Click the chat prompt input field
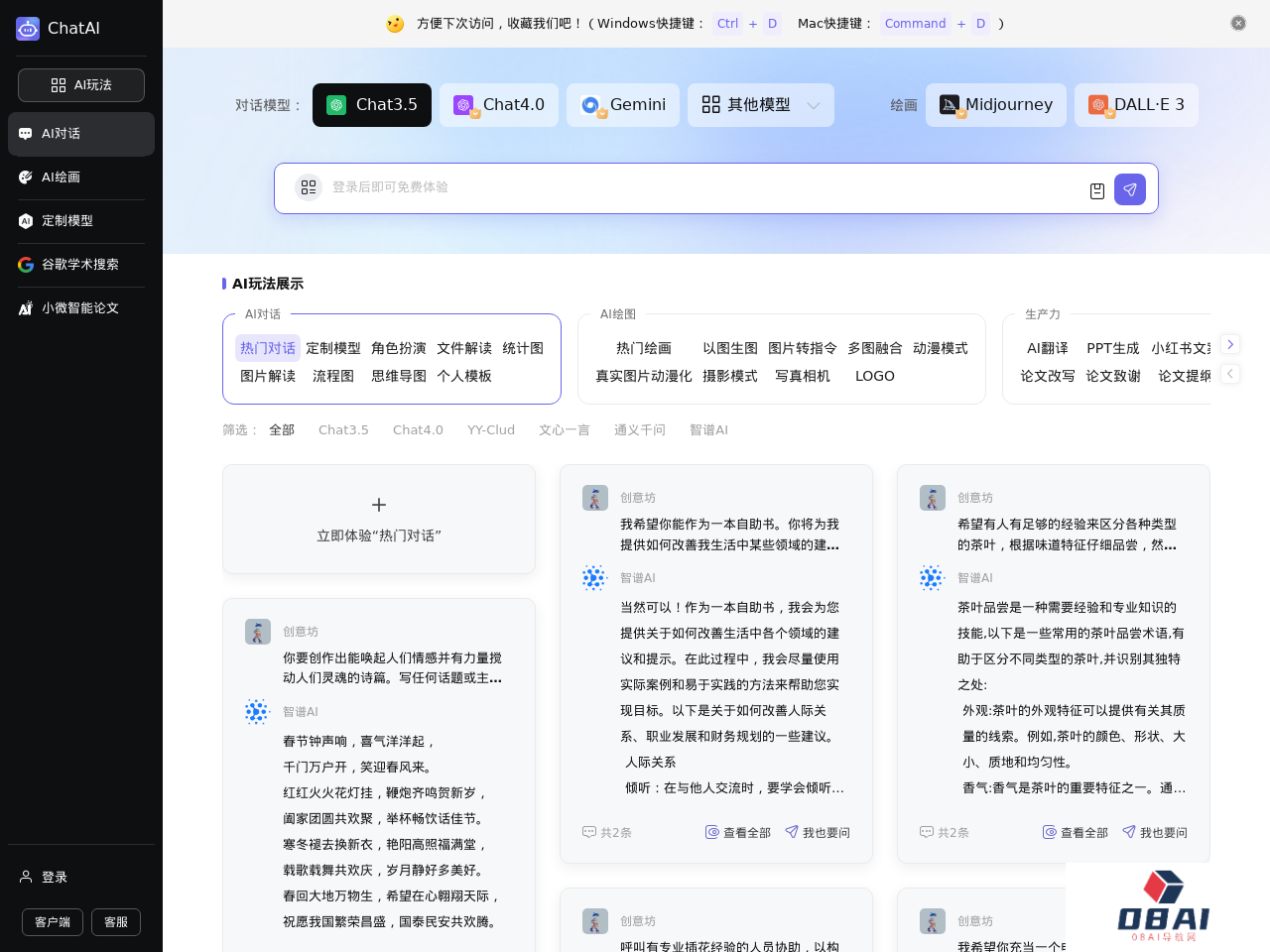This screenshot has width=1270, height=952. pyautogui.click(x=695, y=188)
